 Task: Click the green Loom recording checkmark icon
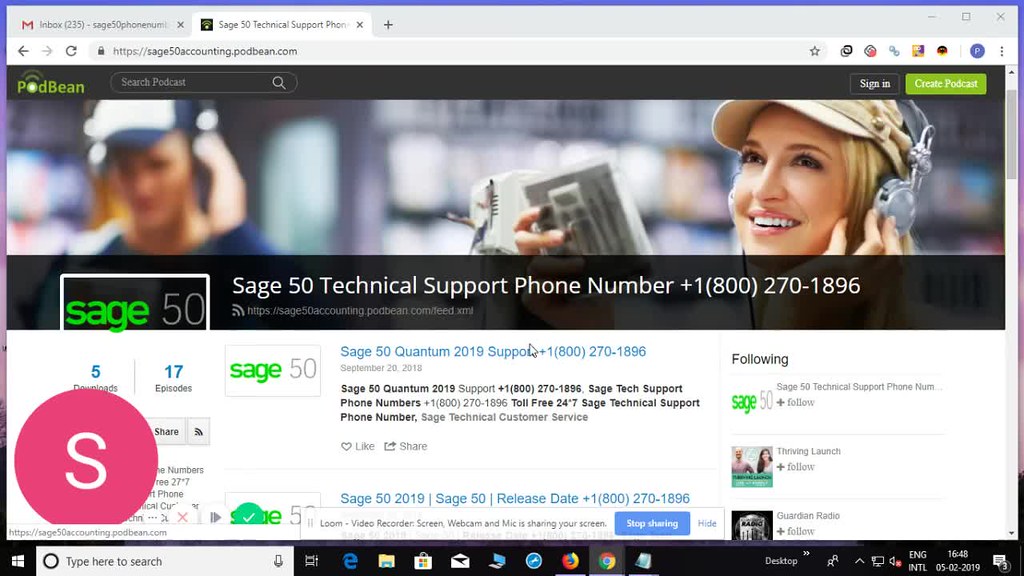click(250, 517)
